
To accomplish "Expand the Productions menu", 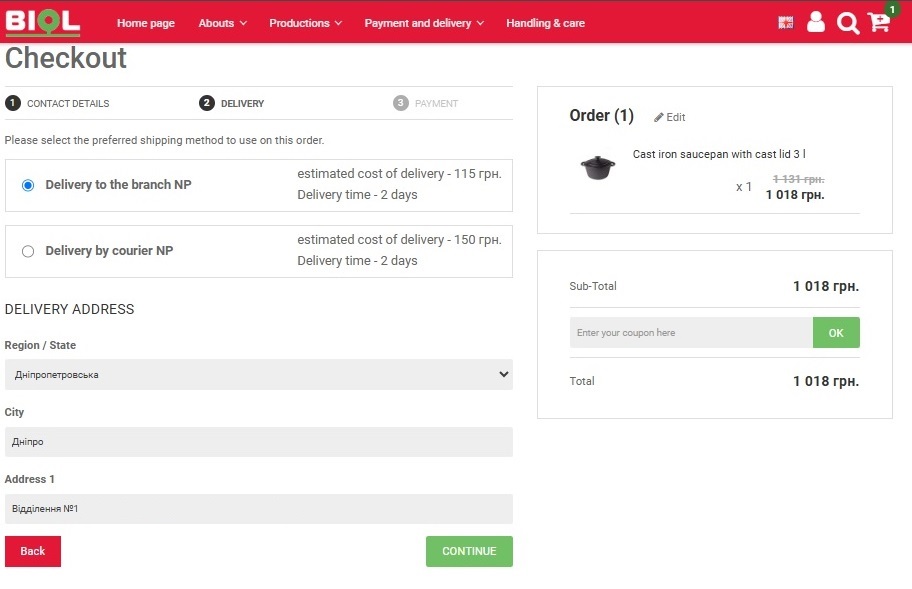I will tap(305, 23).
